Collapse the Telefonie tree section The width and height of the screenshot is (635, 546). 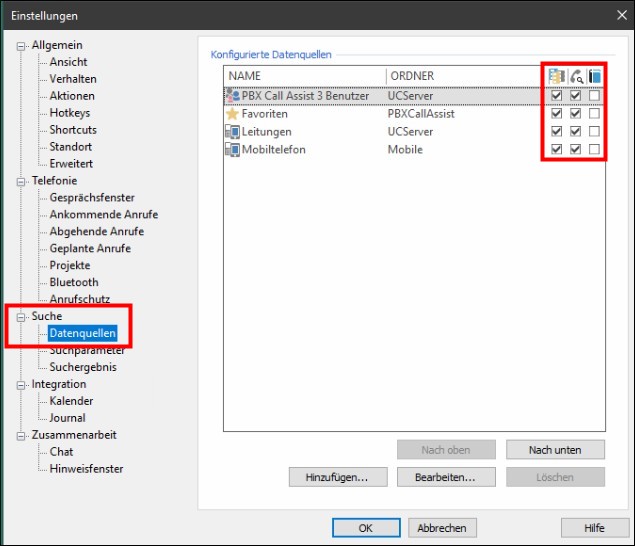(x=22, y=181)
